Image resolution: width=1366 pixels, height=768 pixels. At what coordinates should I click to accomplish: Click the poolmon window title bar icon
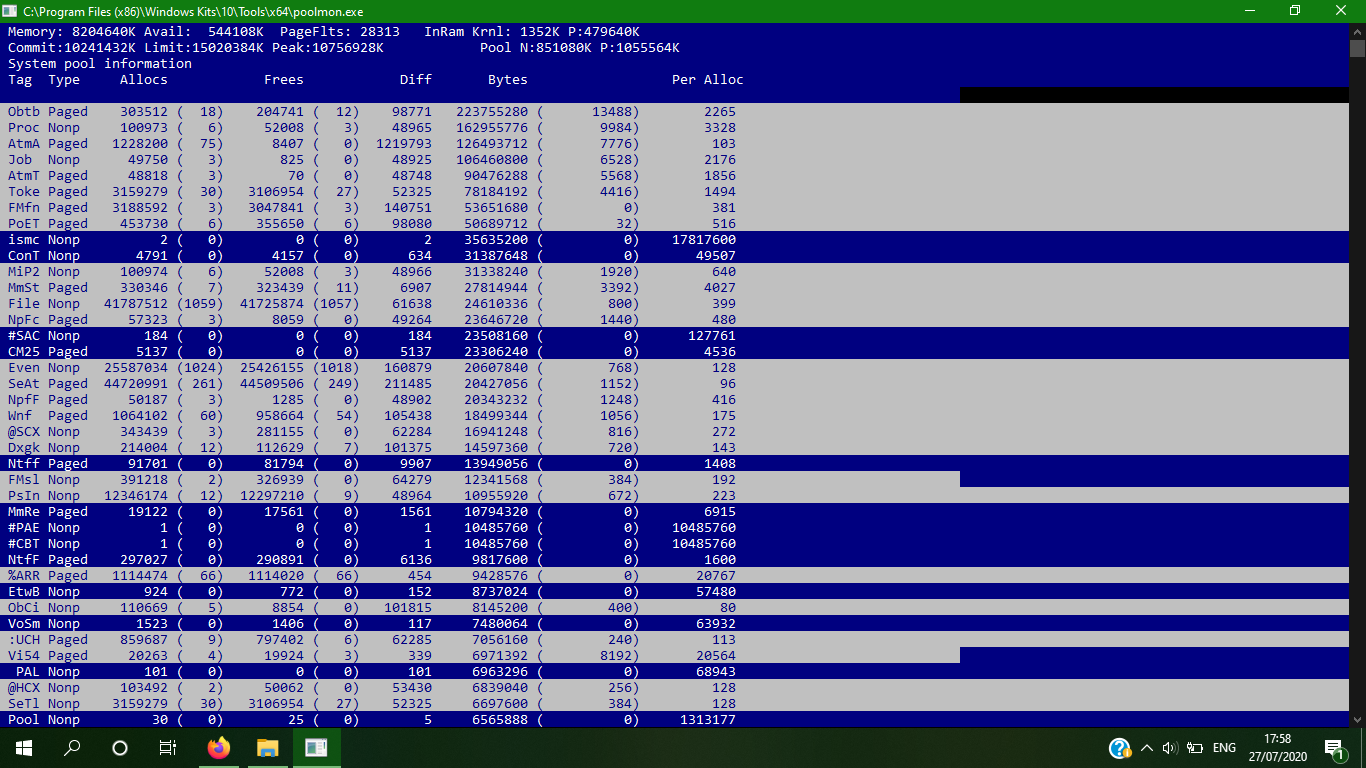click(11, 10)
